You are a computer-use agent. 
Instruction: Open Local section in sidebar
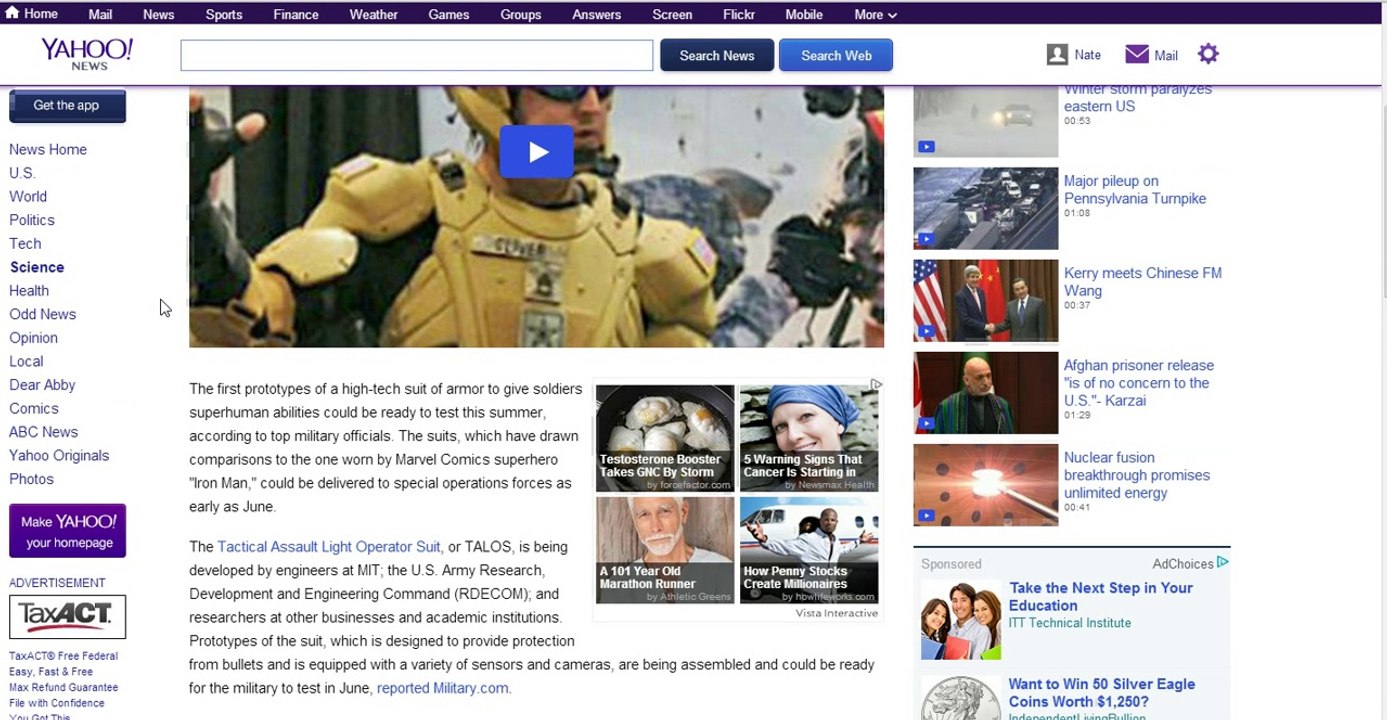click(x=26, y=361)
